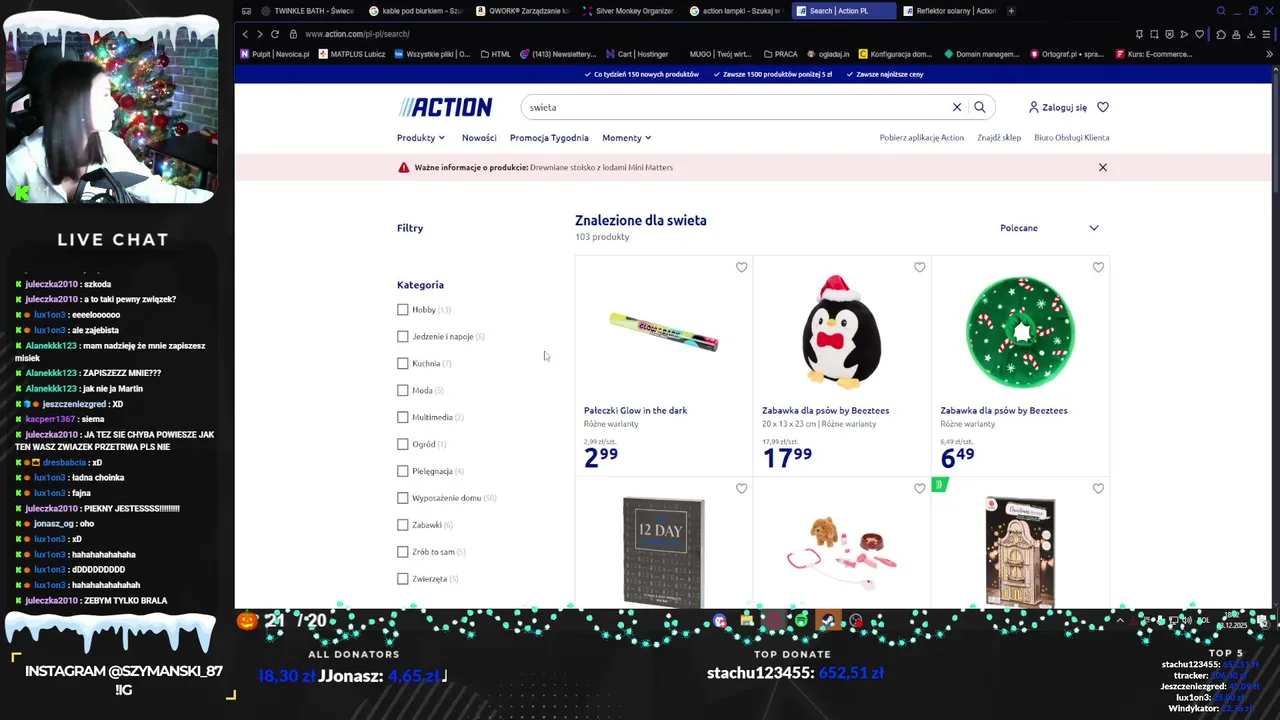Check the Kuchnia category filter
This screenshot has height=720, width=1280.
[x=403, y=364]
